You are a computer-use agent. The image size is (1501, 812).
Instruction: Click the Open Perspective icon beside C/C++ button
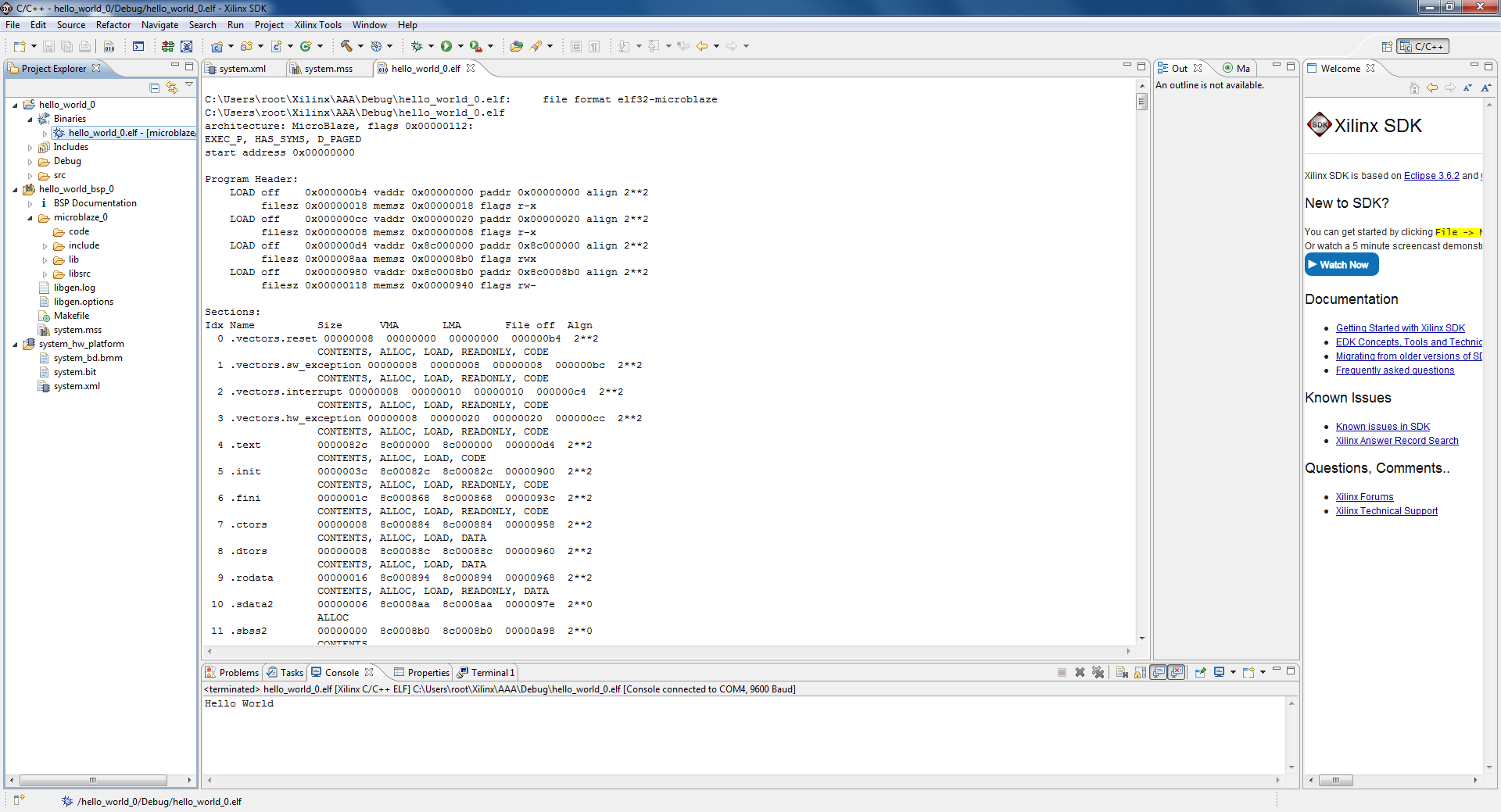click(x=1387, y=46)
